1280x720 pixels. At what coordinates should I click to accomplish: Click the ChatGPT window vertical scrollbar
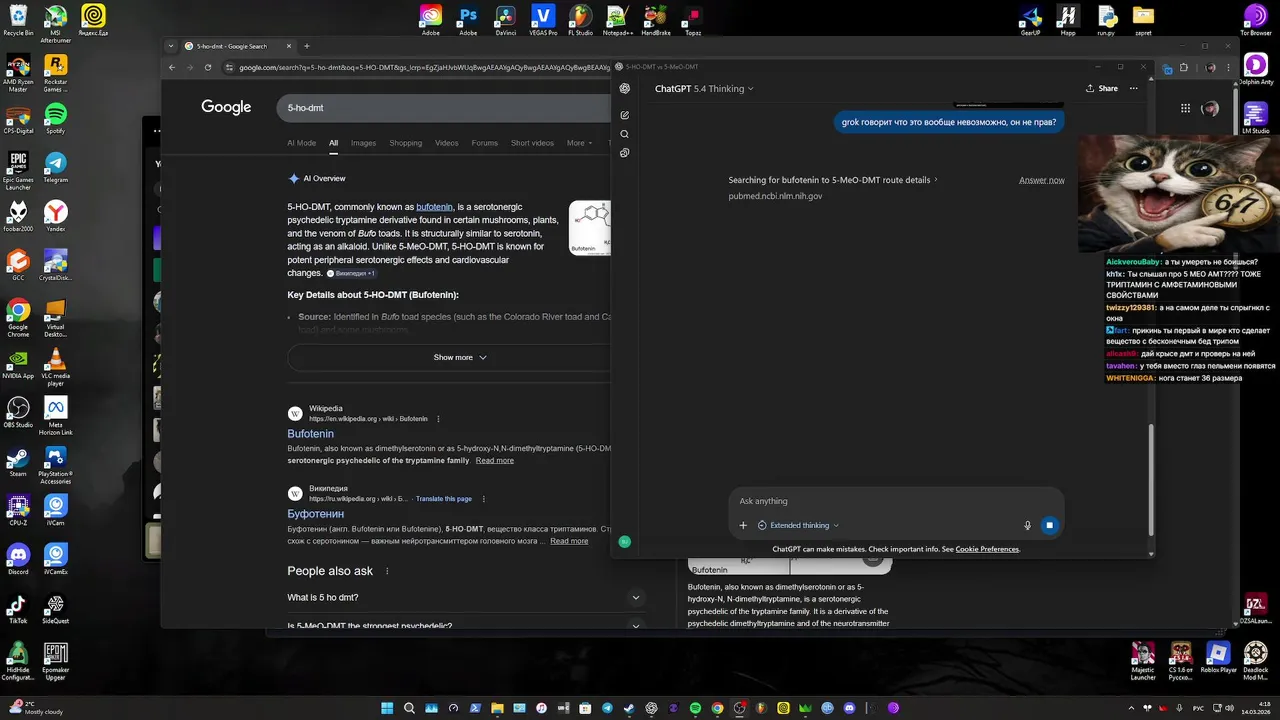tap(1151, 478)
